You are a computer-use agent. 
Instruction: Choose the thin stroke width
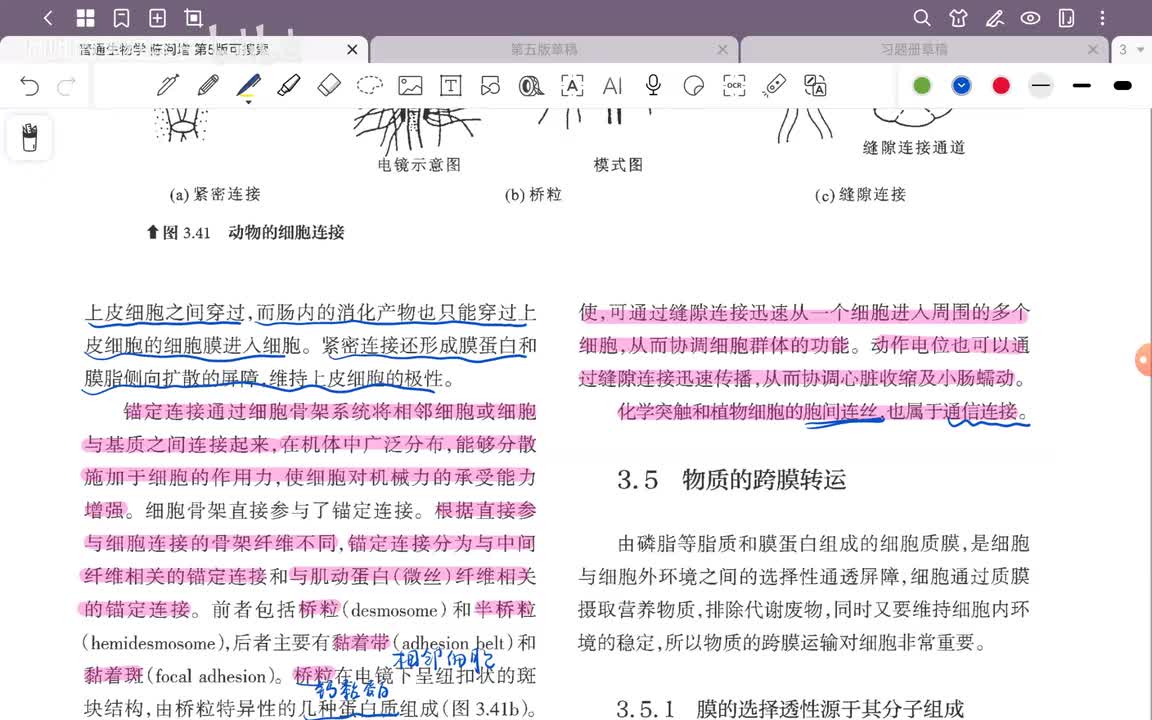pyautogui.click(x=1040, y=86)
